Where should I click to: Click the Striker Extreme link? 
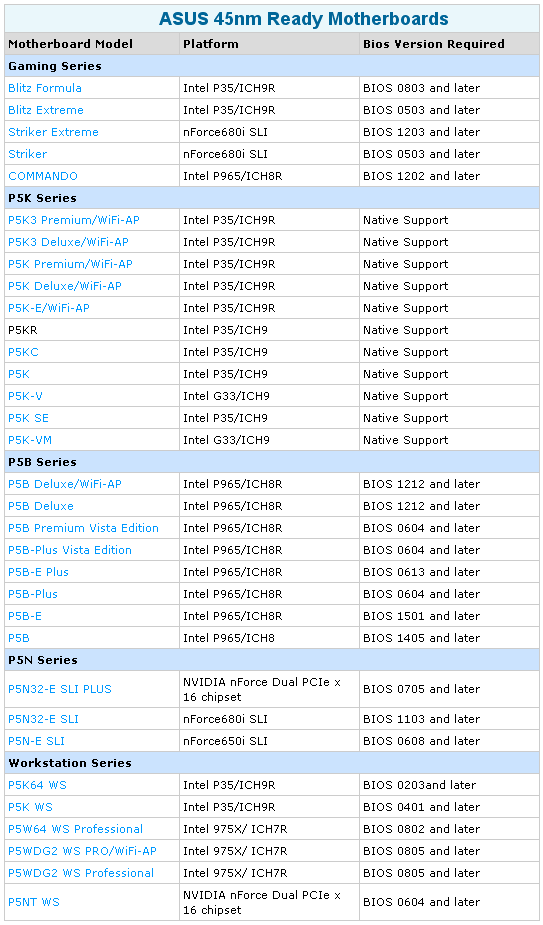(x=53, y=132)
